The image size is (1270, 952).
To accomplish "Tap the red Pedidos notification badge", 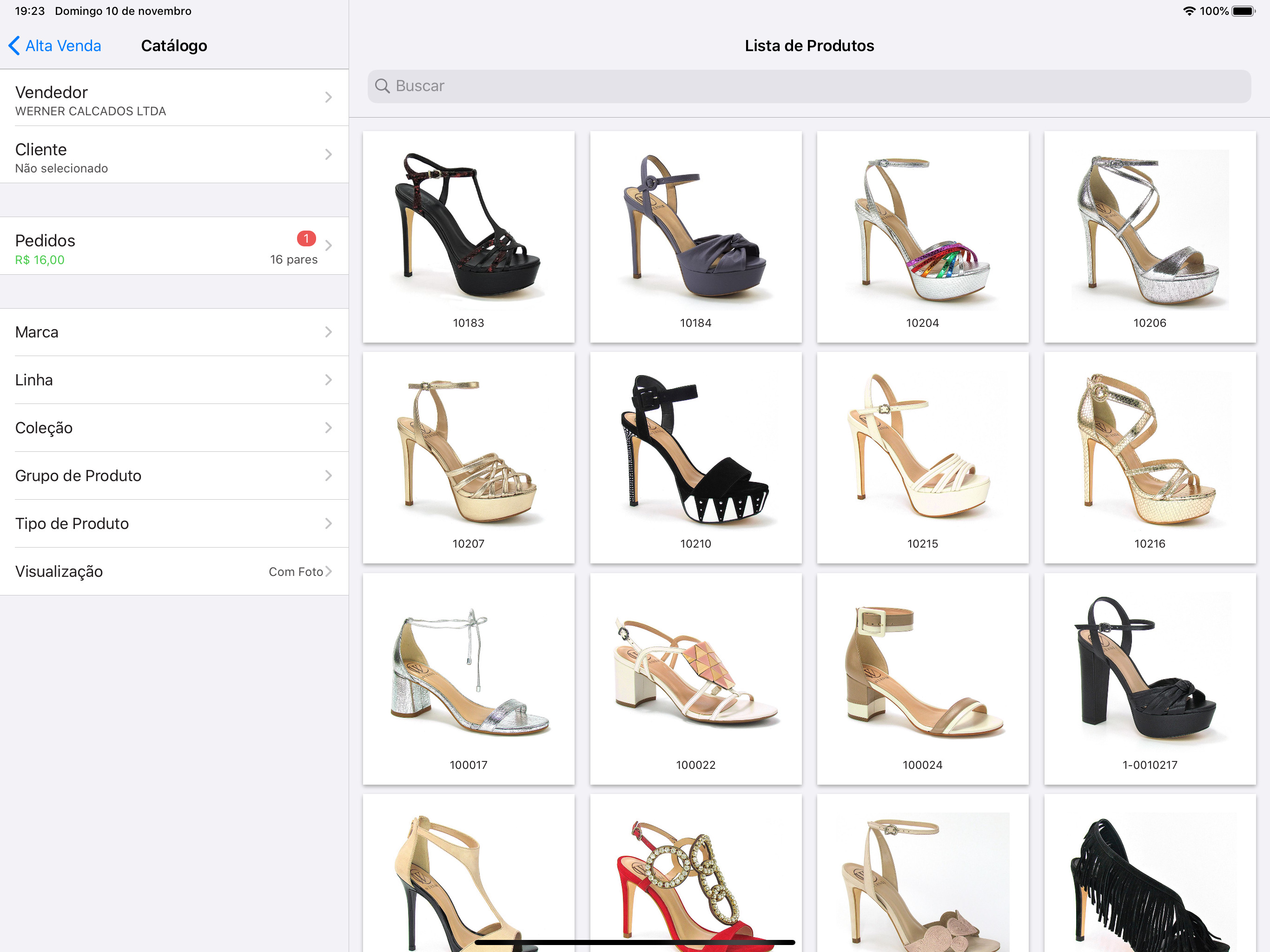I will click(306, 238).
